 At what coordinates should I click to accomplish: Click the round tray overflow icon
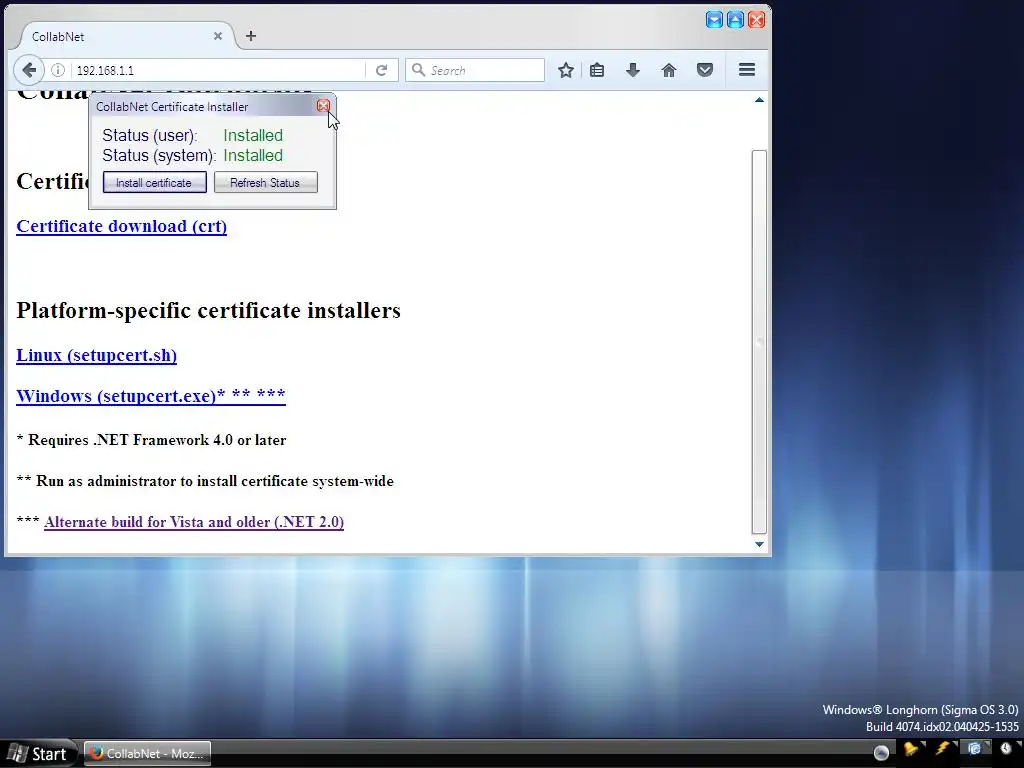(881, 753)
